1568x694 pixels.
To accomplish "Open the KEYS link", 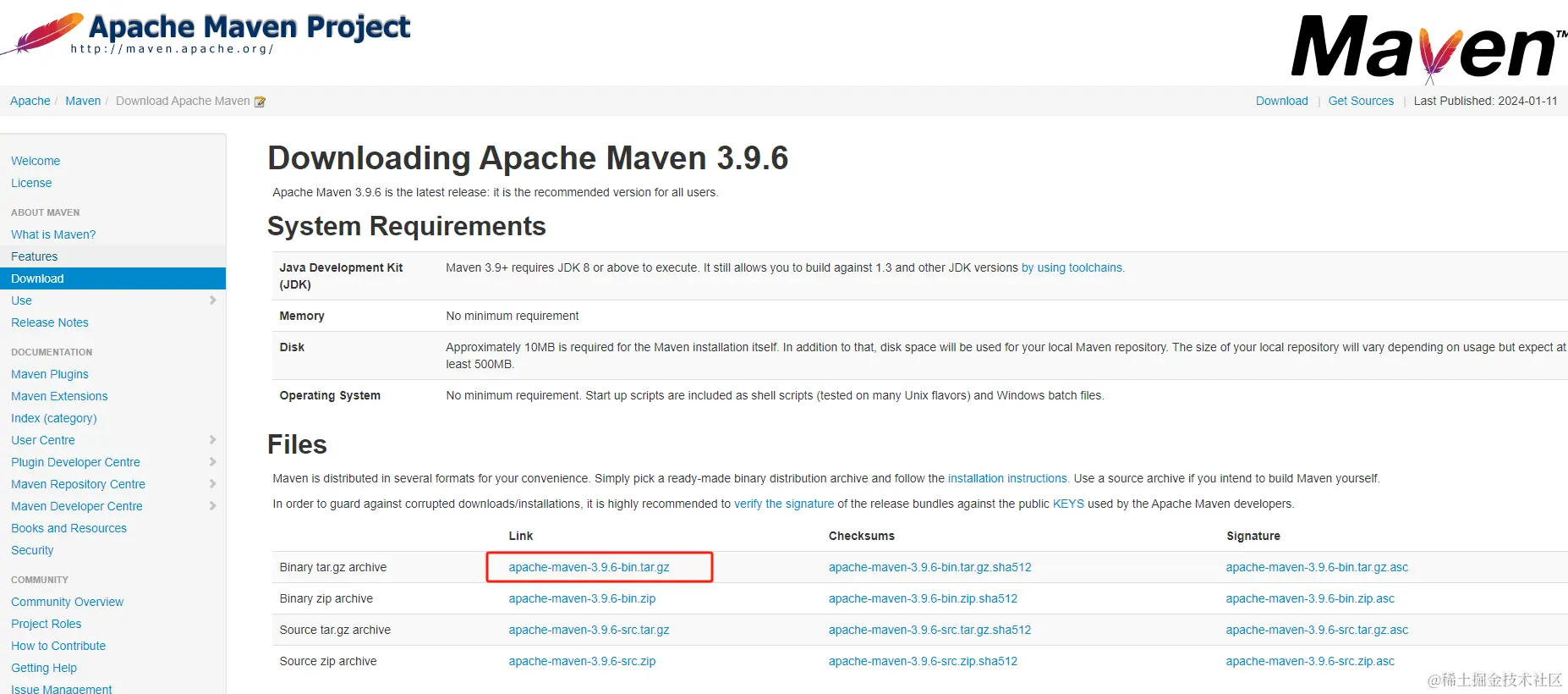I will [x=1068, y=504].
